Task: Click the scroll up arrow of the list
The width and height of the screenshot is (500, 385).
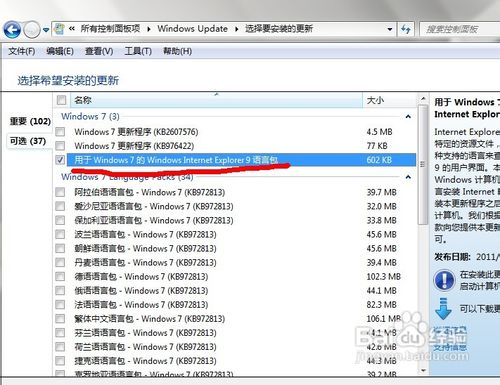Action: point(423,99)
